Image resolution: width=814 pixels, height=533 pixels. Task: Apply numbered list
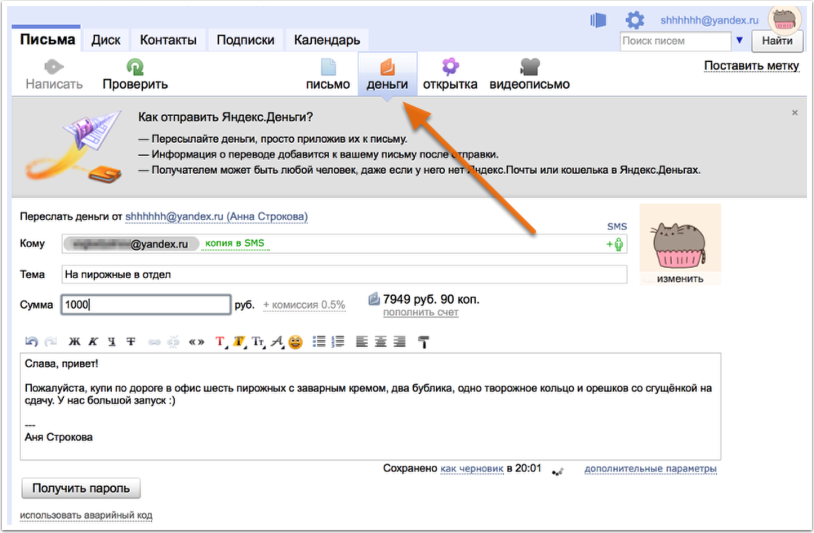[338, 341]
